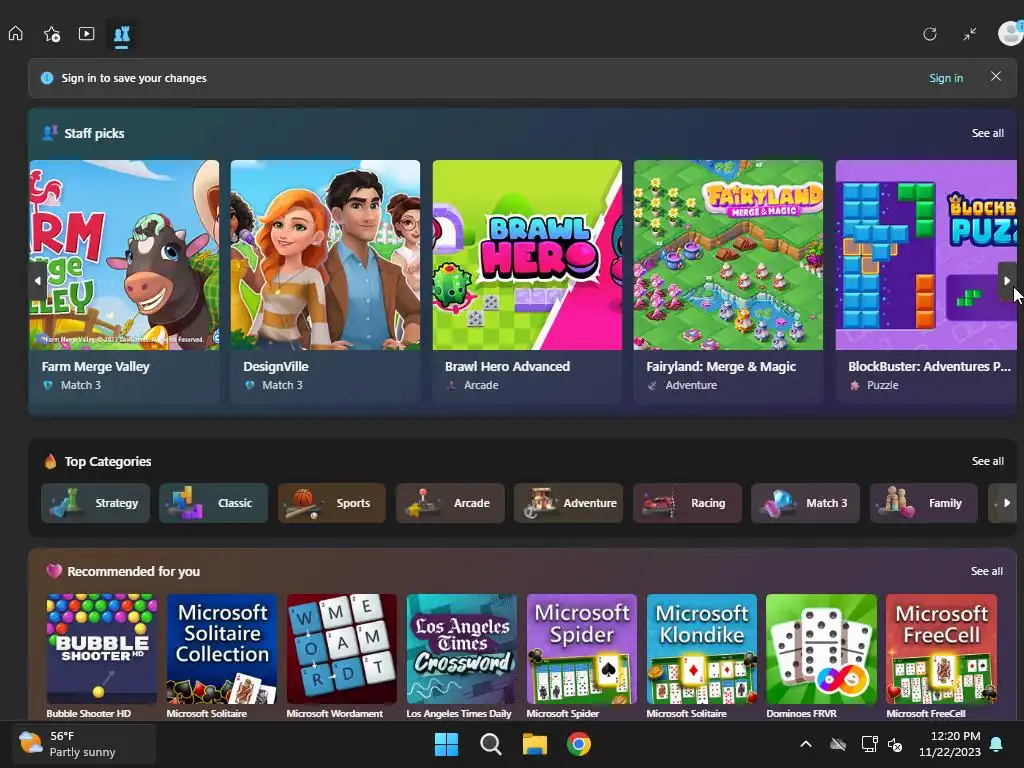
Task: Open the weather widget showing 56°F
Action: click(x=84, y=744)
